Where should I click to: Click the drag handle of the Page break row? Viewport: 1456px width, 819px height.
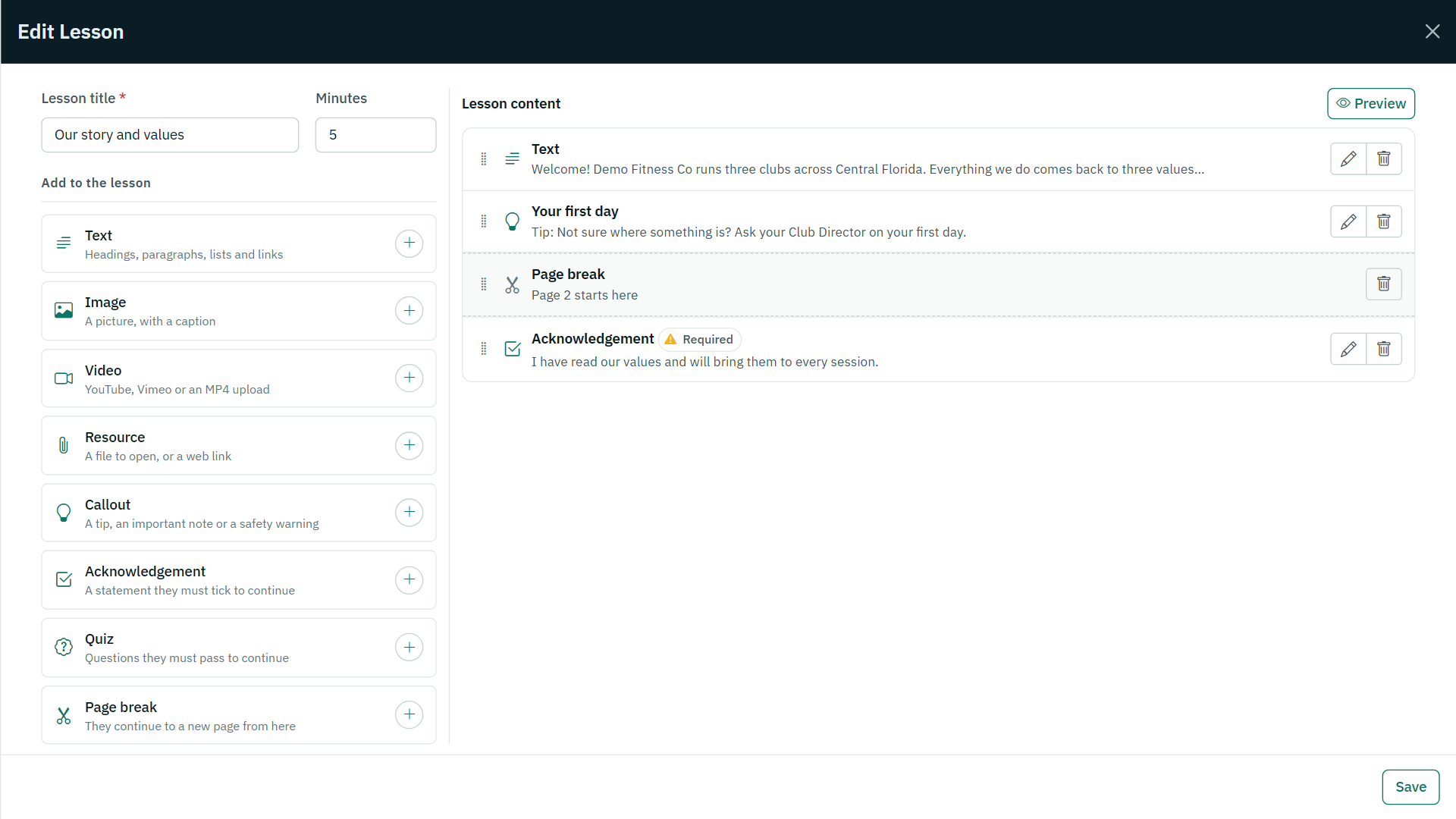484,284
